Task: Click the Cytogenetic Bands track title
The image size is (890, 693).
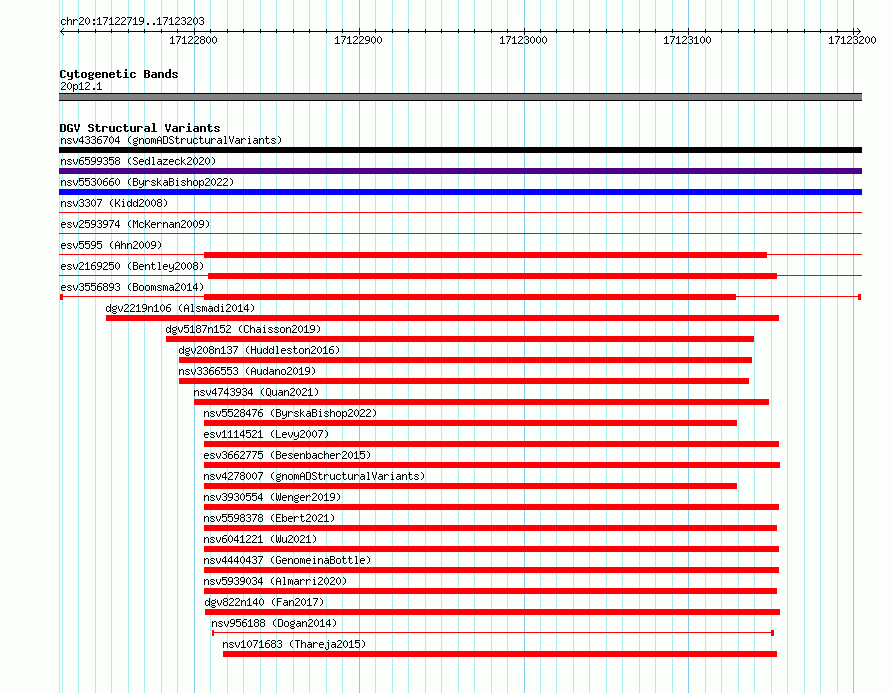Action: point(119,74)
